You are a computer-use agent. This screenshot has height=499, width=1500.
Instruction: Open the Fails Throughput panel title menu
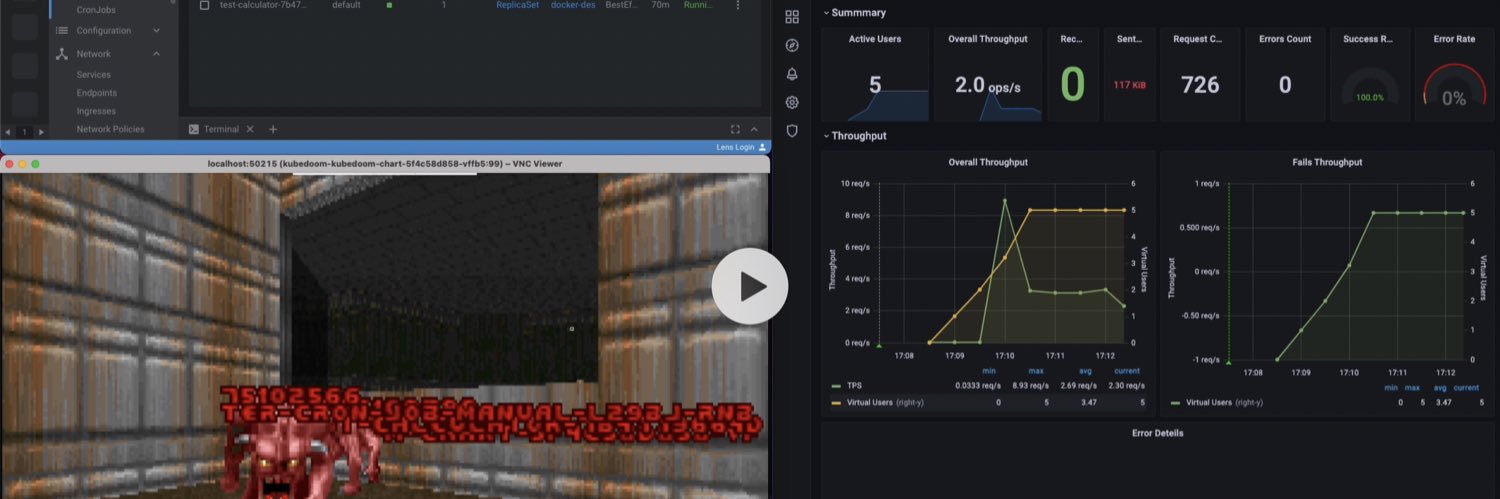(1326, 162)
